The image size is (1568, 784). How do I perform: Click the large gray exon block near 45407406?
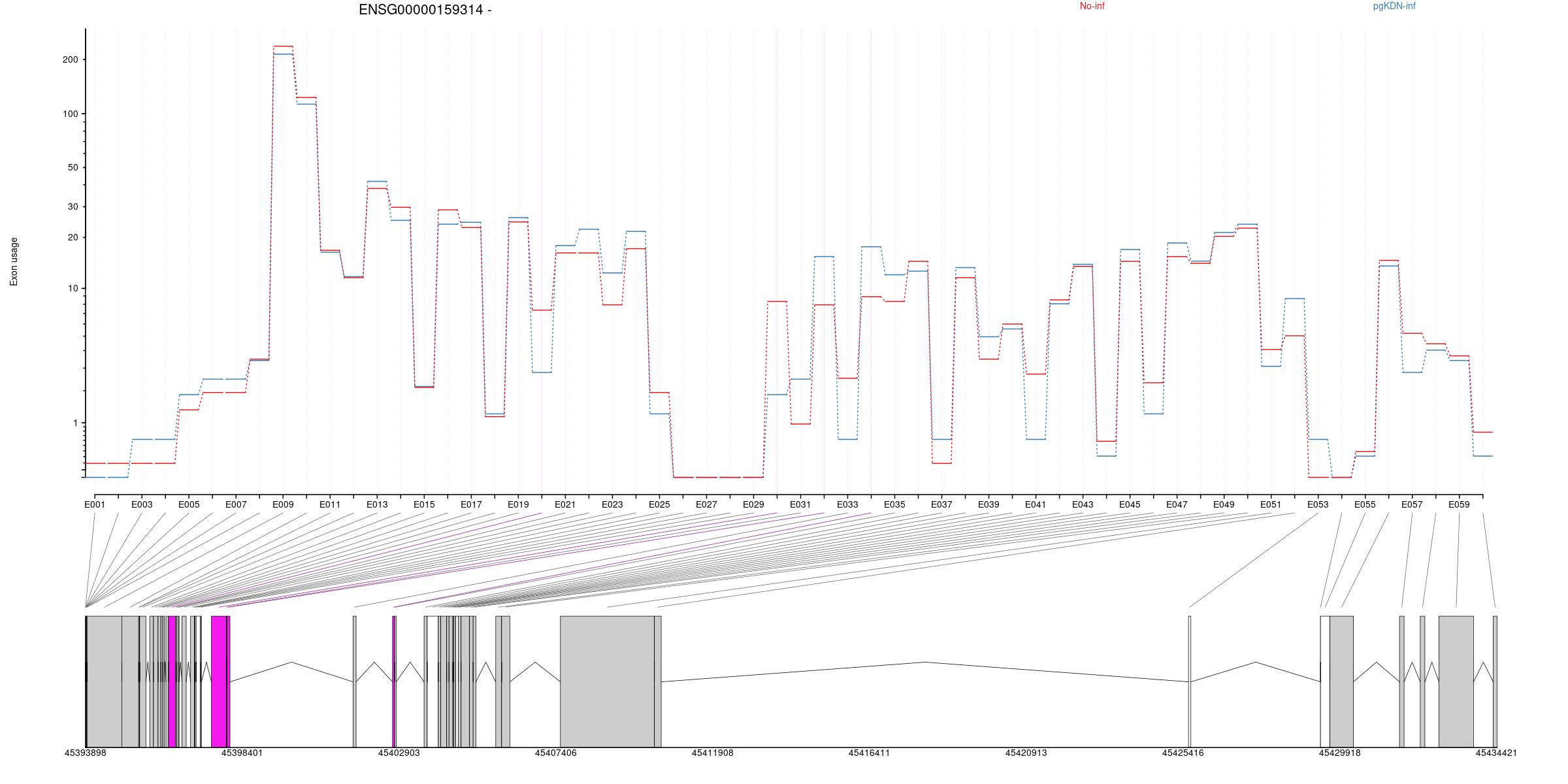[607, 681]
